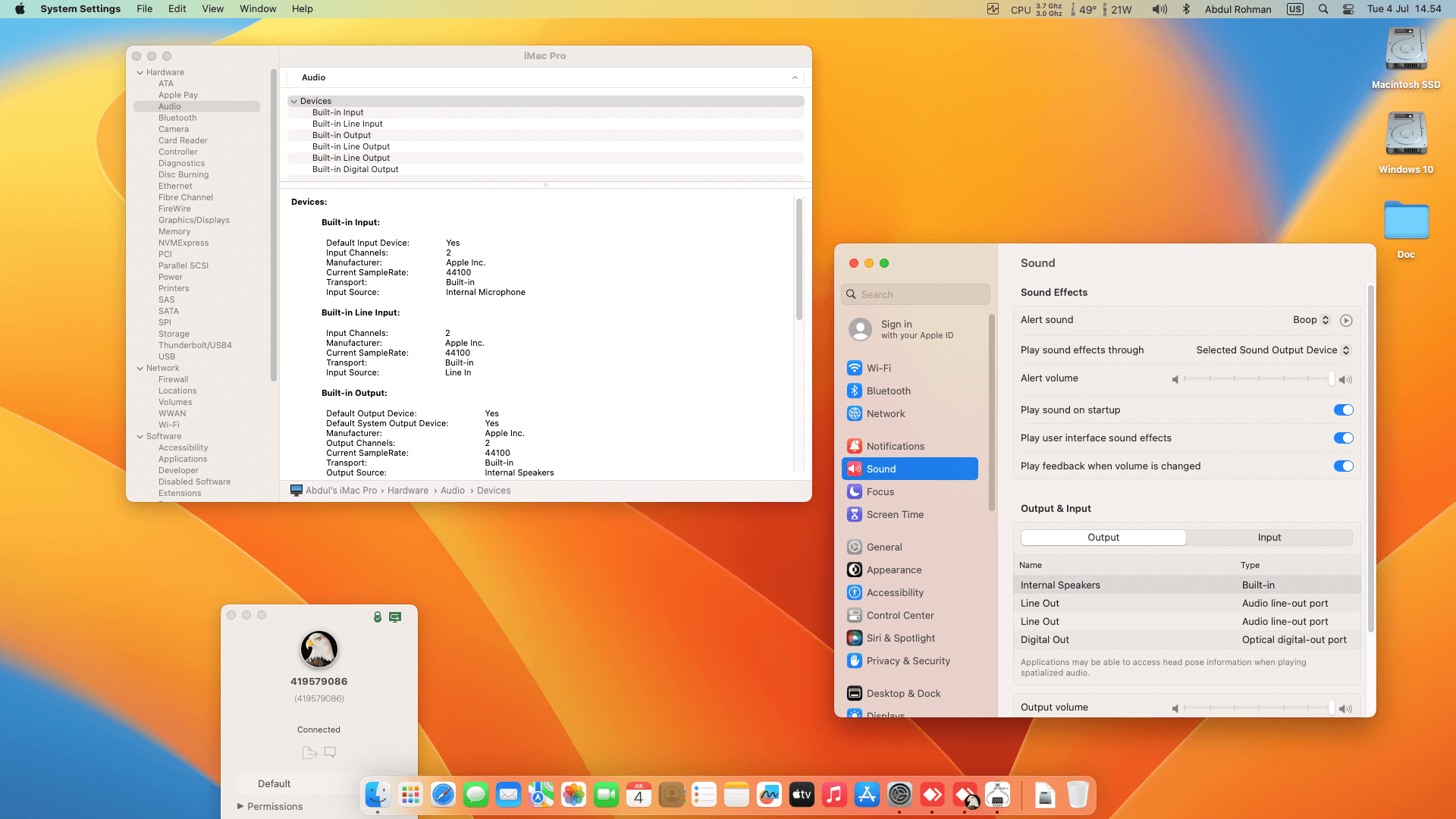Screen dimensions: 1456x819
Task: Click the Bluetooth icon in settings sidebar
Action: [855, 391]
